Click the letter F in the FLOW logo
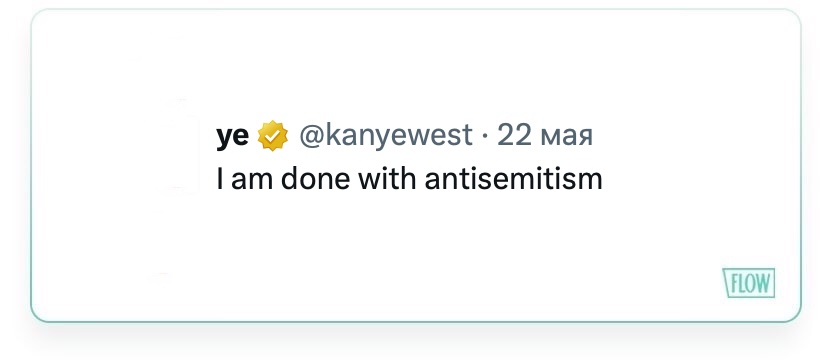Screen dimensions: 830x362 (x=734, y=284)
